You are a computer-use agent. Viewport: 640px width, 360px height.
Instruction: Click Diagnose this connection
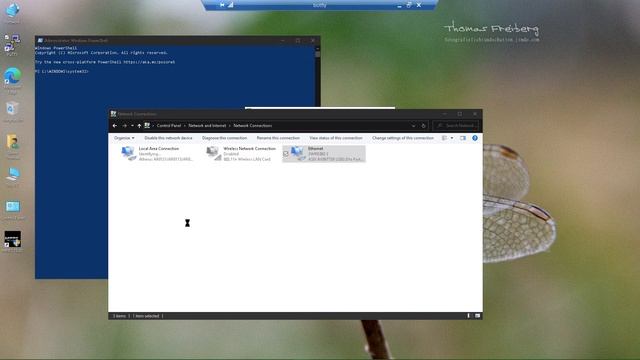click(x=224, y=138)
